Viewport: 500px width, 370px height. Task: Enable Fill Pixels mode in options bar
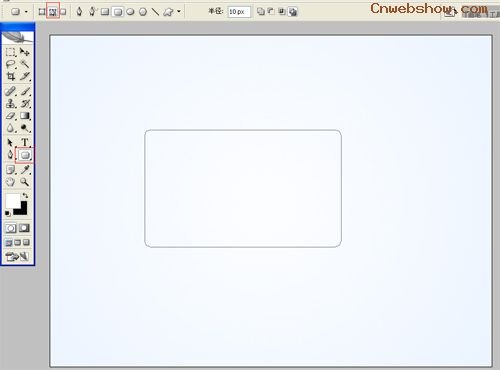63,12
